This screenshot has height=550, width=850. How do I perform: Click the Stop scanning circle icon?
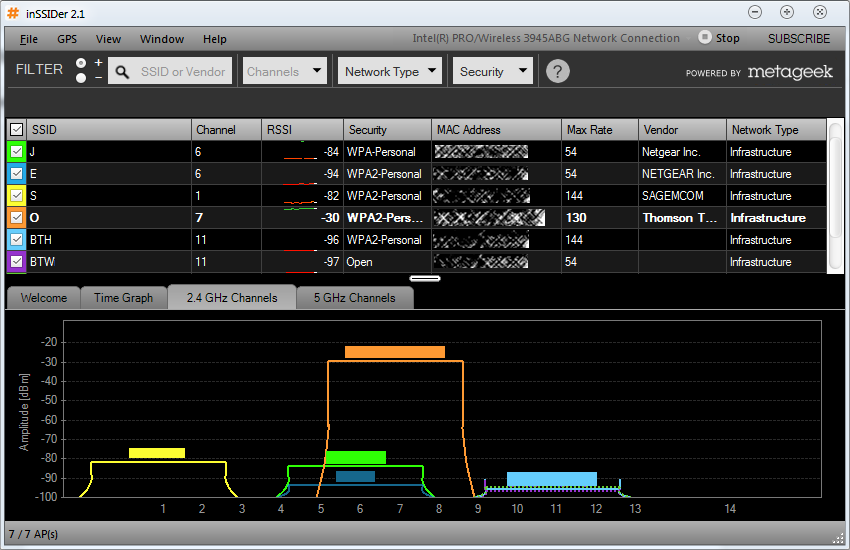pyautogui.click(x=704, y=37)
